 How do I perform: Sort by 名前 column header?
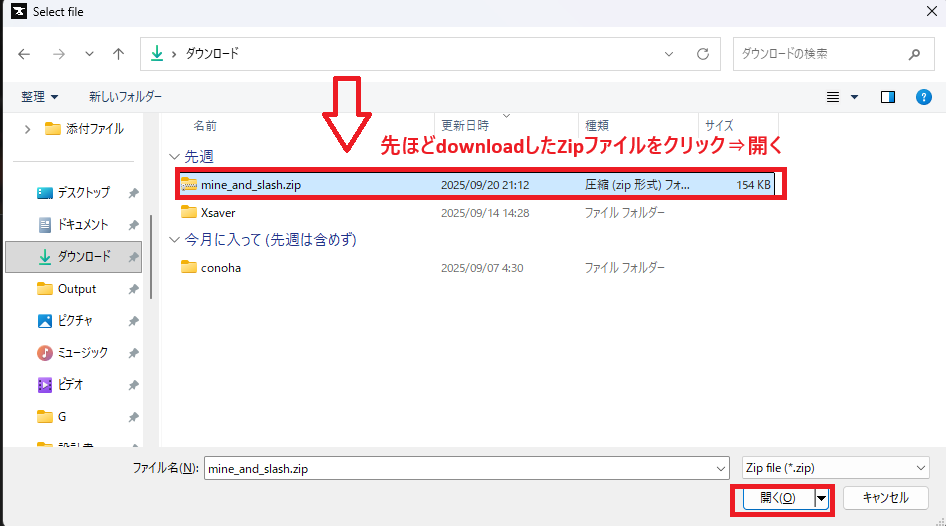coord(205,125)
